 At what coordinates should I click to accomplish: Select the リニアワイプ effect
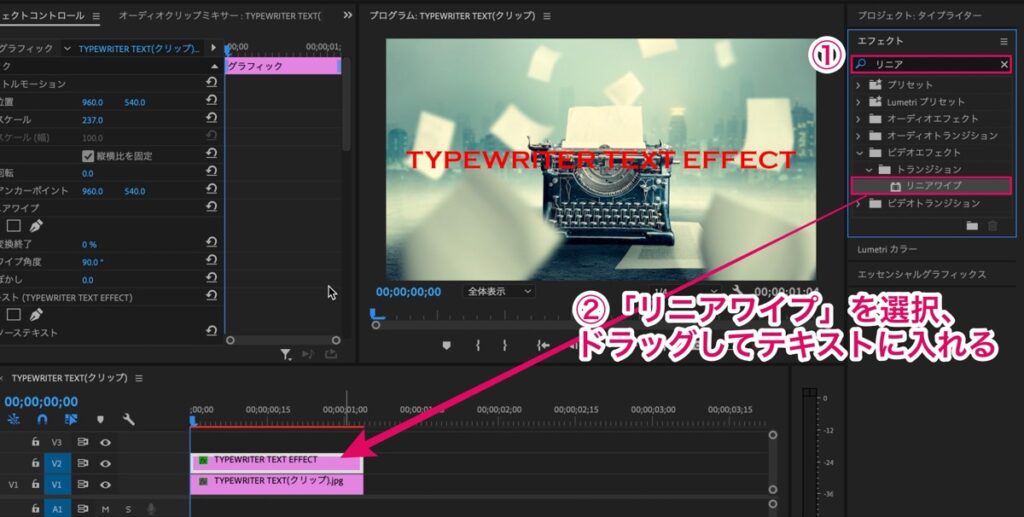click(x=931, y=186)
